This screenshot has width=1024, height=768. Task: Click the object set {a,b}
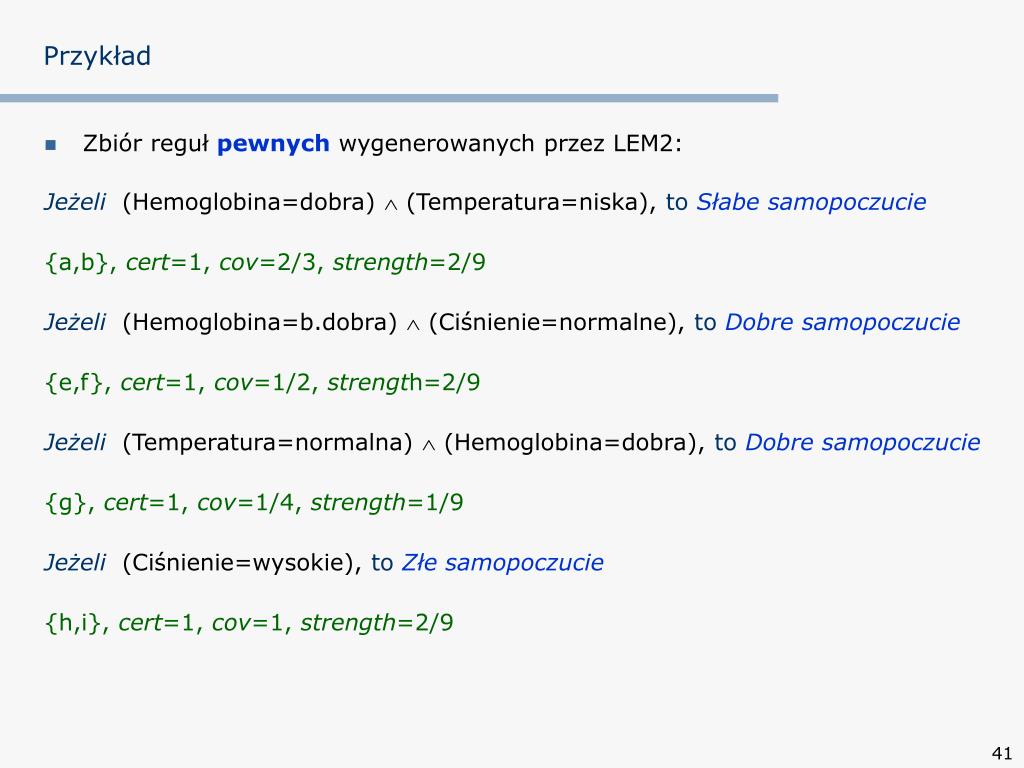76,263
